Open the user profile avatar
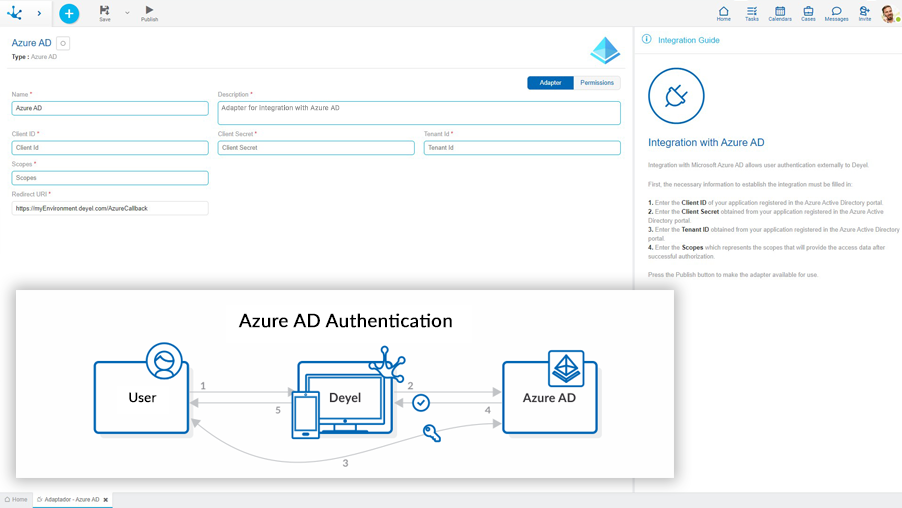 tap(889, 14)
